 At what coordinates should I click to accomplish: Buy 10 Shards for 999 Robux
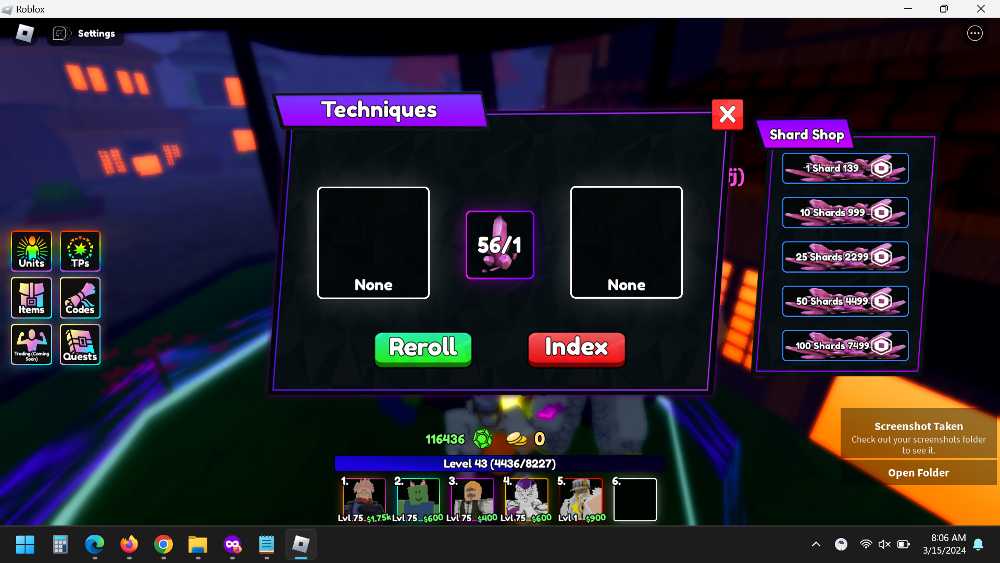pos(845,212)
